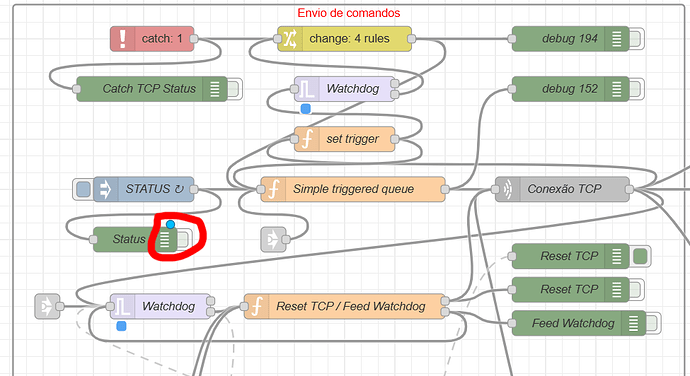Viewport: 690px width, 376px height.
Task: Select the upper Watchdog trigger node
Action: click(345, 89)
